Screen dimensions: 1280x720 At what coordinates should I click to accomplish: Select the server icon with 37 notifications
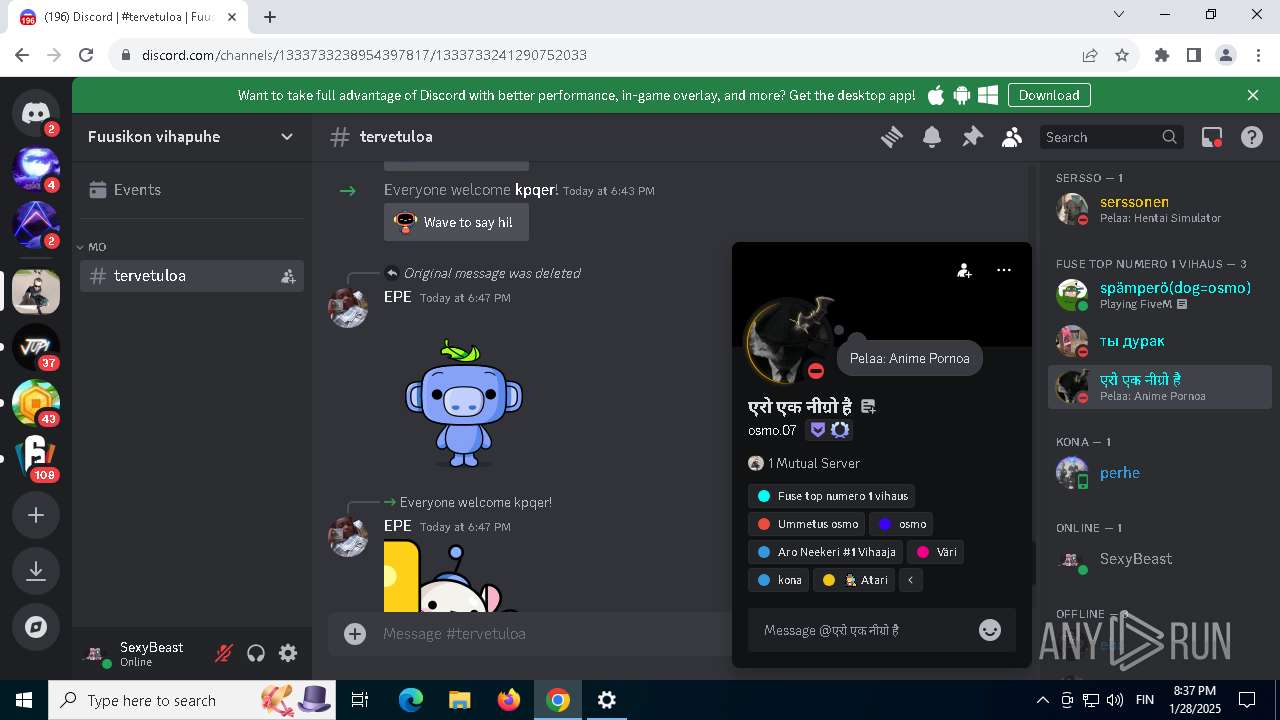click(x=36, y=347)
